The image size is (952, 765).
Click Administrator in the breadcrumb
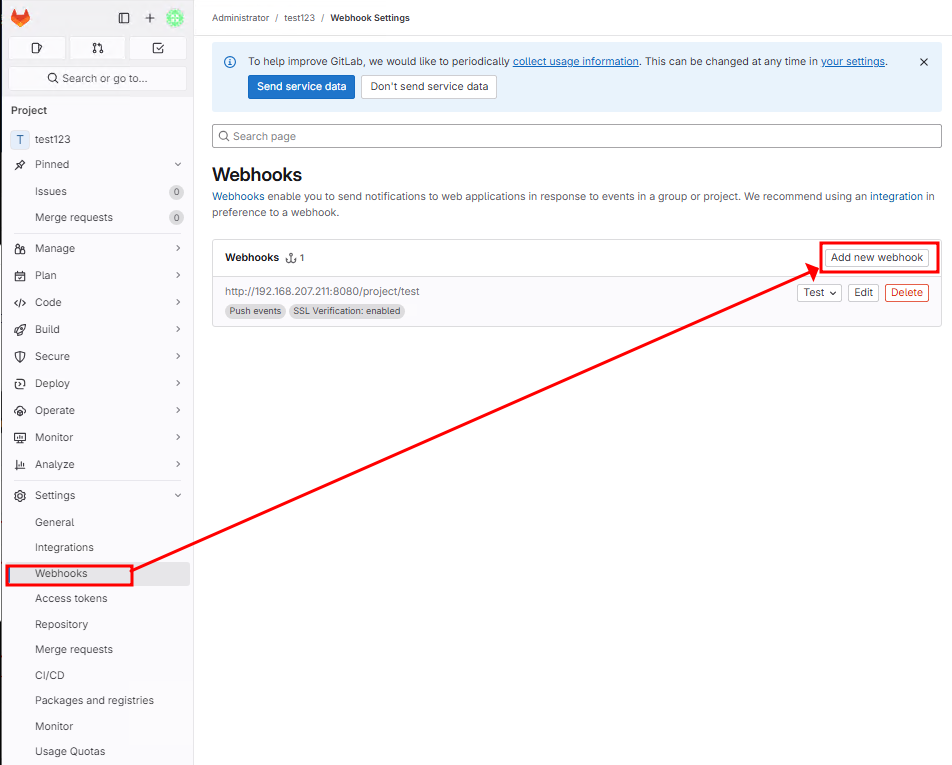[240, 18]
